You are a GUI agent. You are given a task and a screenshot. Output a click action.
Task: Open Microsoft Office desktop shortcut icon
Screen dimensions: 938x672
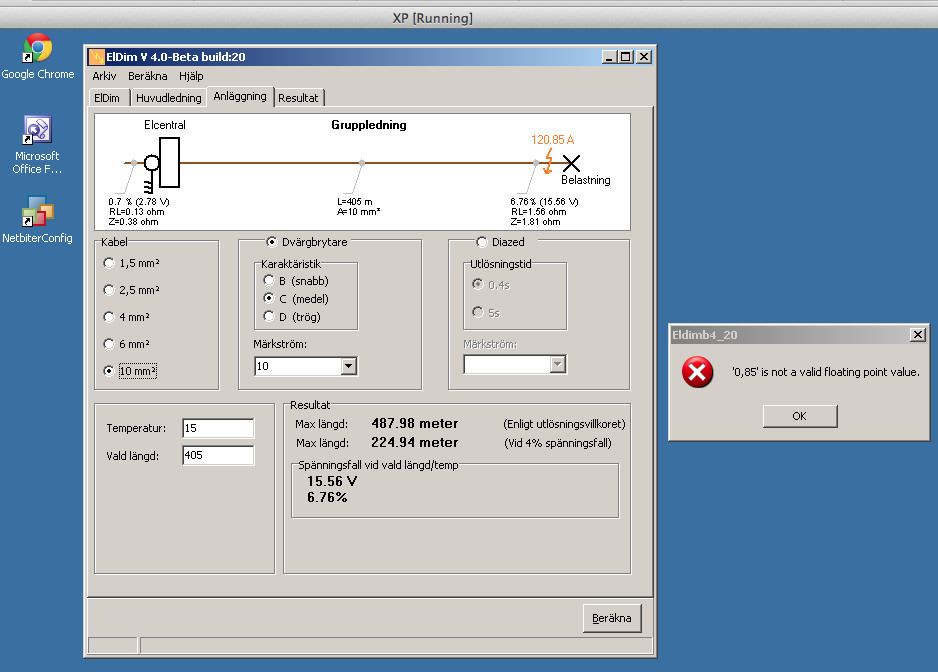point(37,131)
